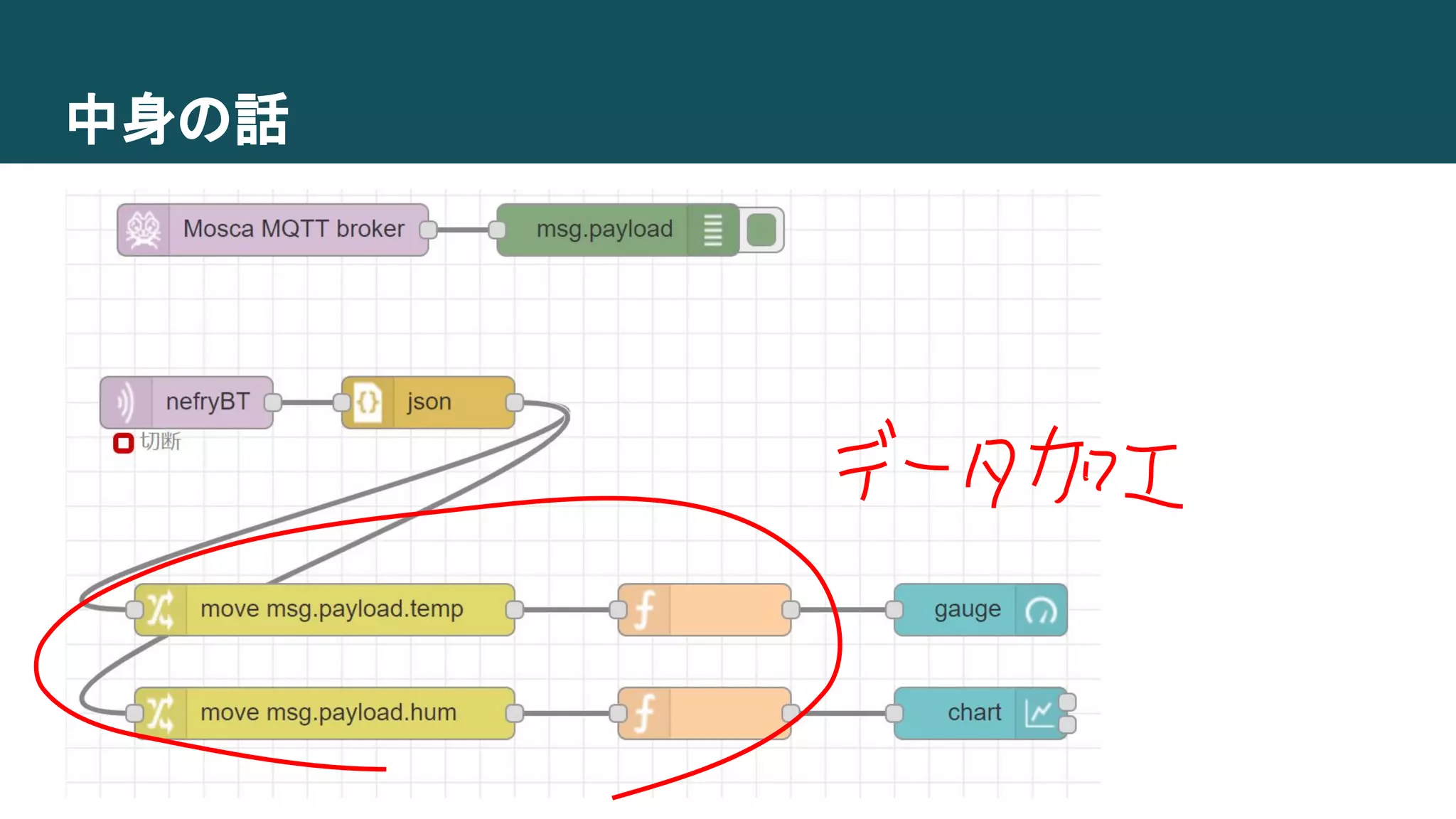This screenshot has width=1456, height=819.
Task: Select the move msg.payload.hum node
Action: click(328, 712)
